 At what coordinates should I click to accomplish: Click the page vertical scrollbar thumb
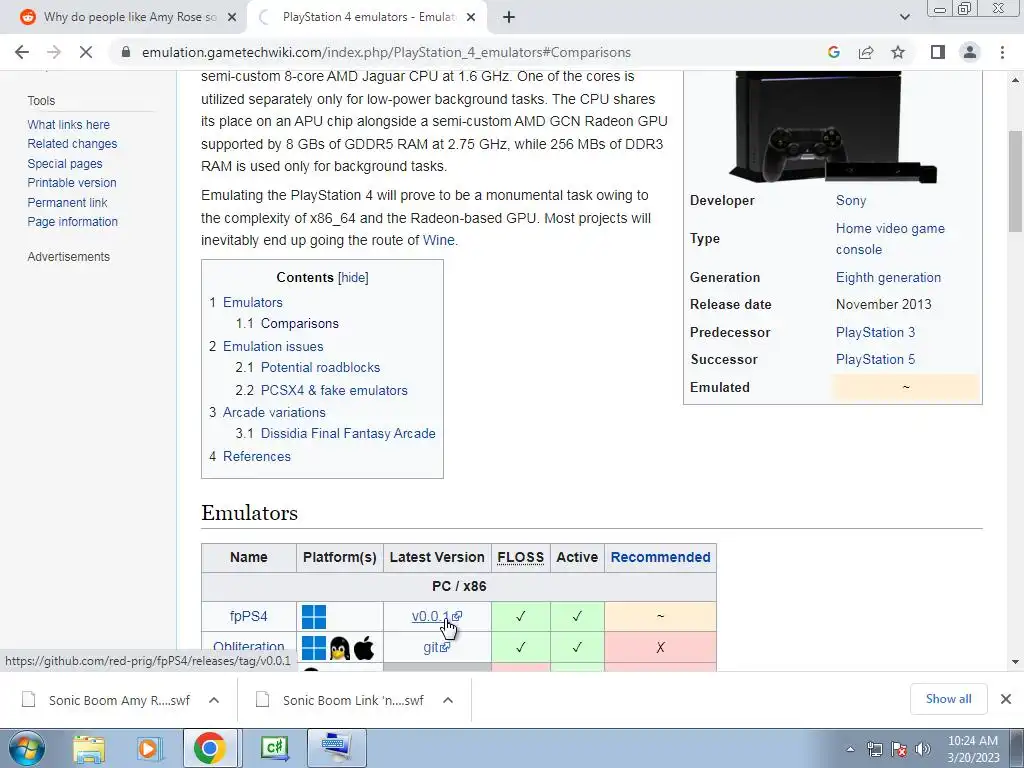pos(1015,181)
